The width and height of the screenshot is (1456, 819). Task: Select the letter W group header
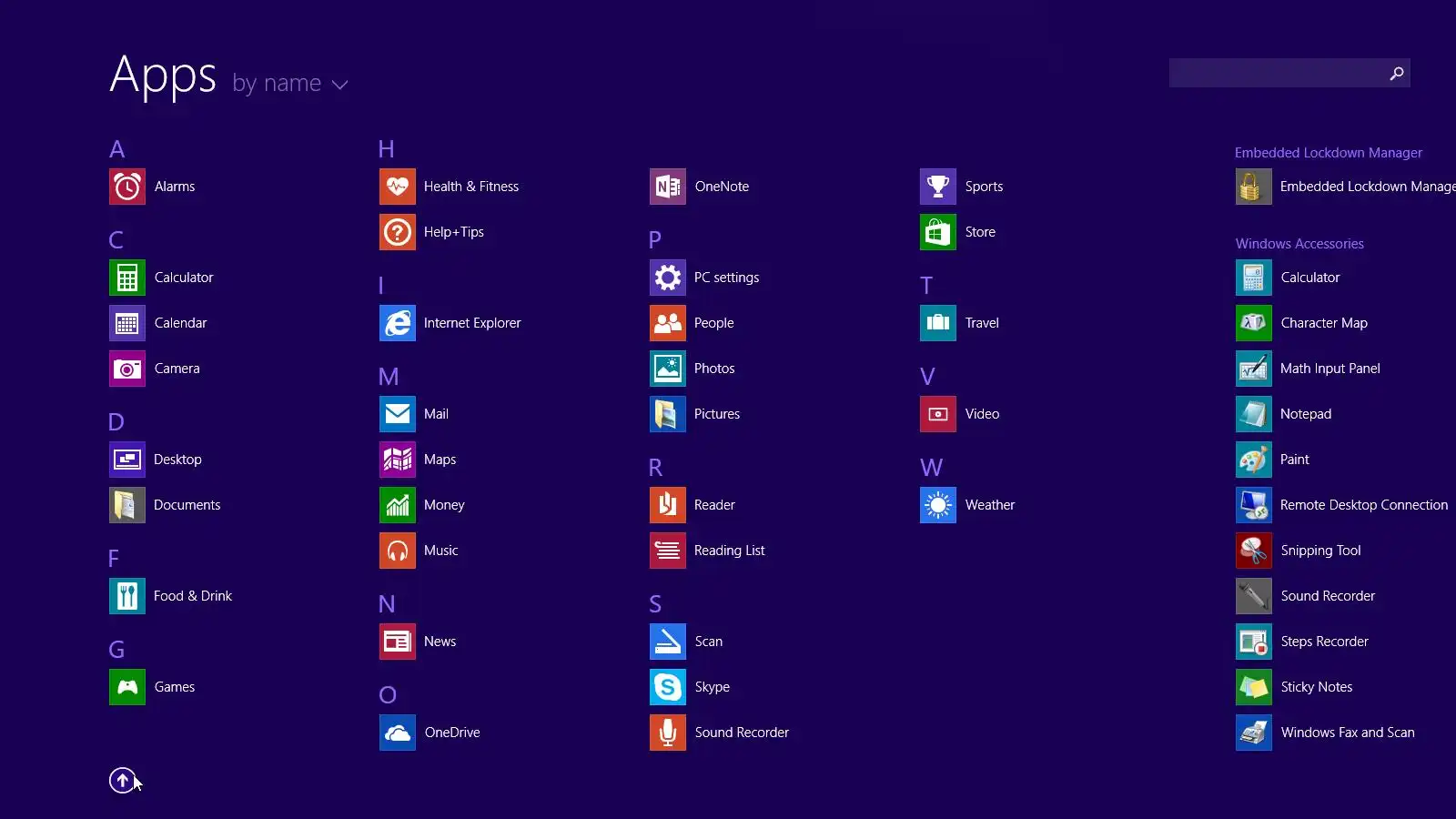(x=931, y=468)
